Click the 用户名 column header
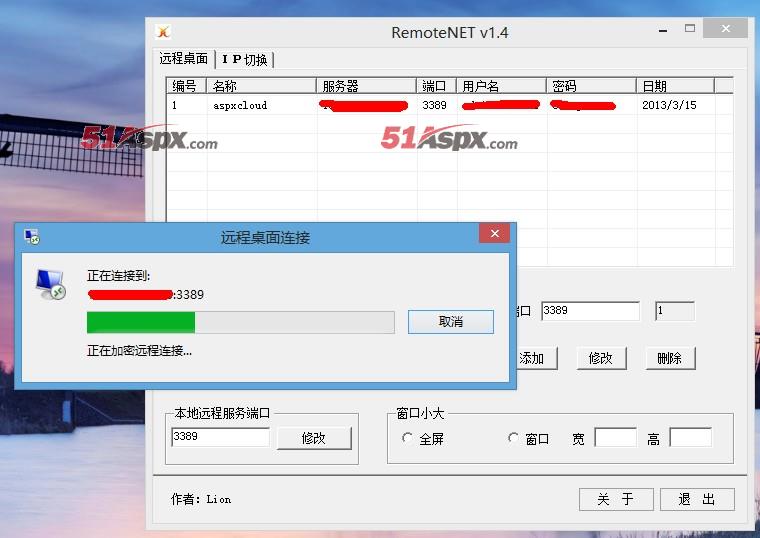Screen dimensions: 760x538 tap(501, 86)
